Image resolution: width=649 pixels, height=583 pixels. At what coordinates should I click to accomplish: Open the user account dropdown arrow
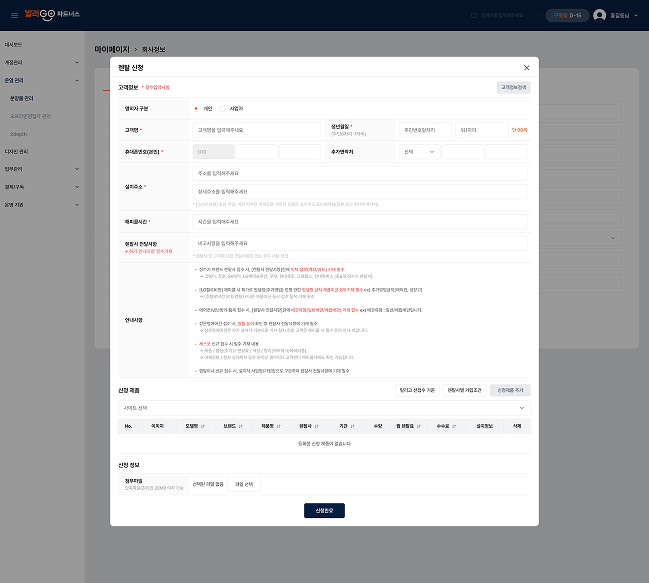tap(636, 15)
